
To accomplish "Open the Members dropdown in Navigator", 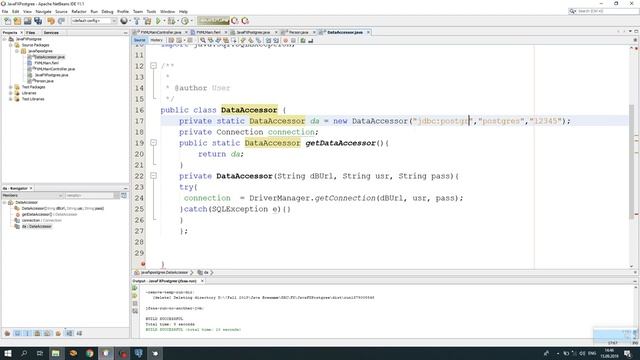I will coord(32,196).
